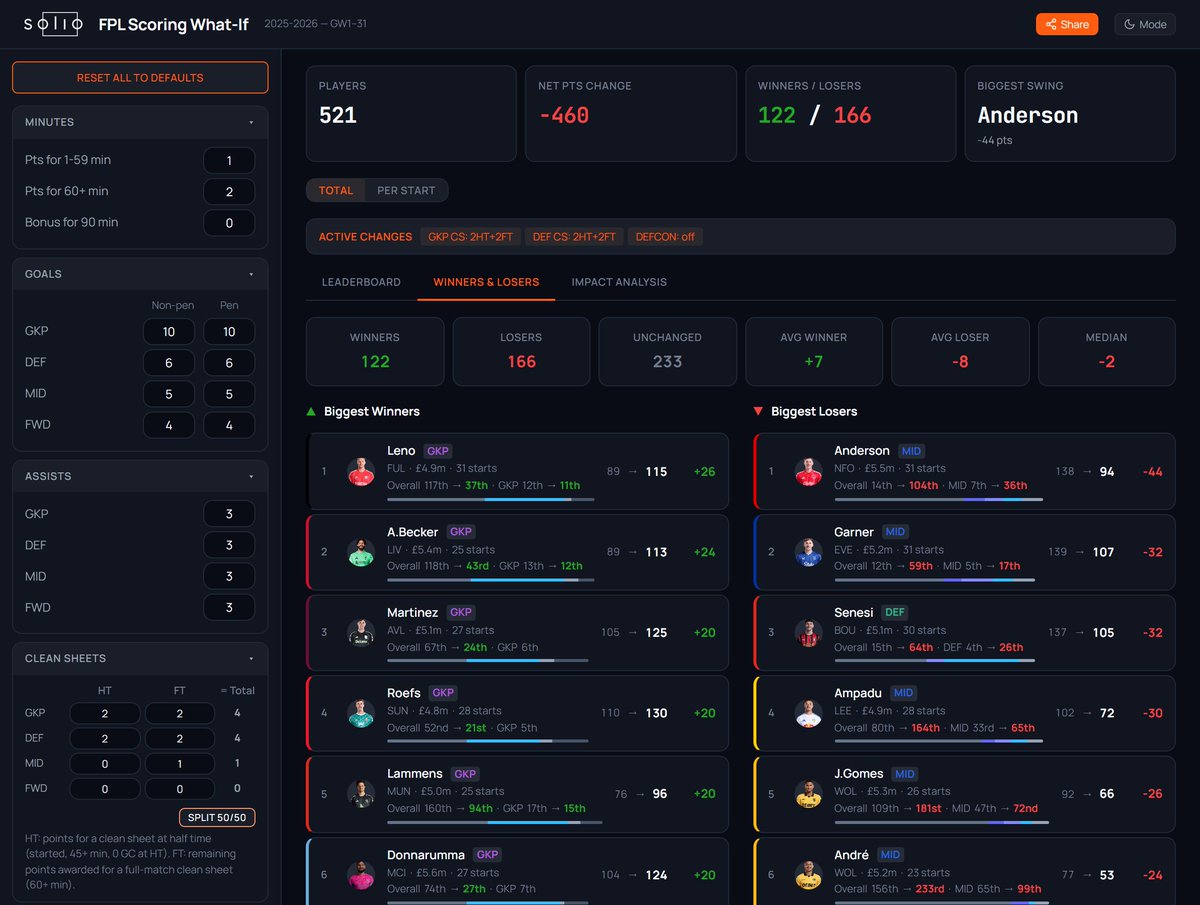This screenshot has height=905, width=1200.
Task: Click the MID badge next to Garner
Action: 895,532
